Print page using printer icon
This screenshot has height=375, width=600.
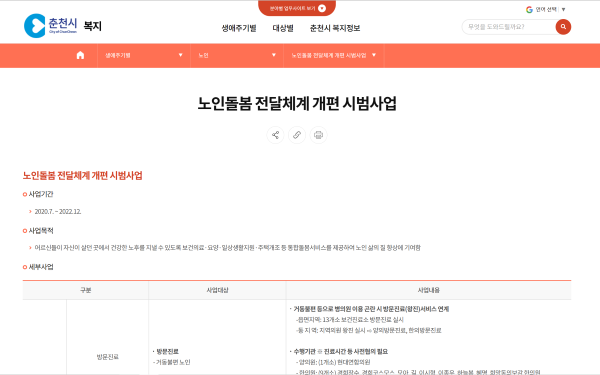click(318, 135)
